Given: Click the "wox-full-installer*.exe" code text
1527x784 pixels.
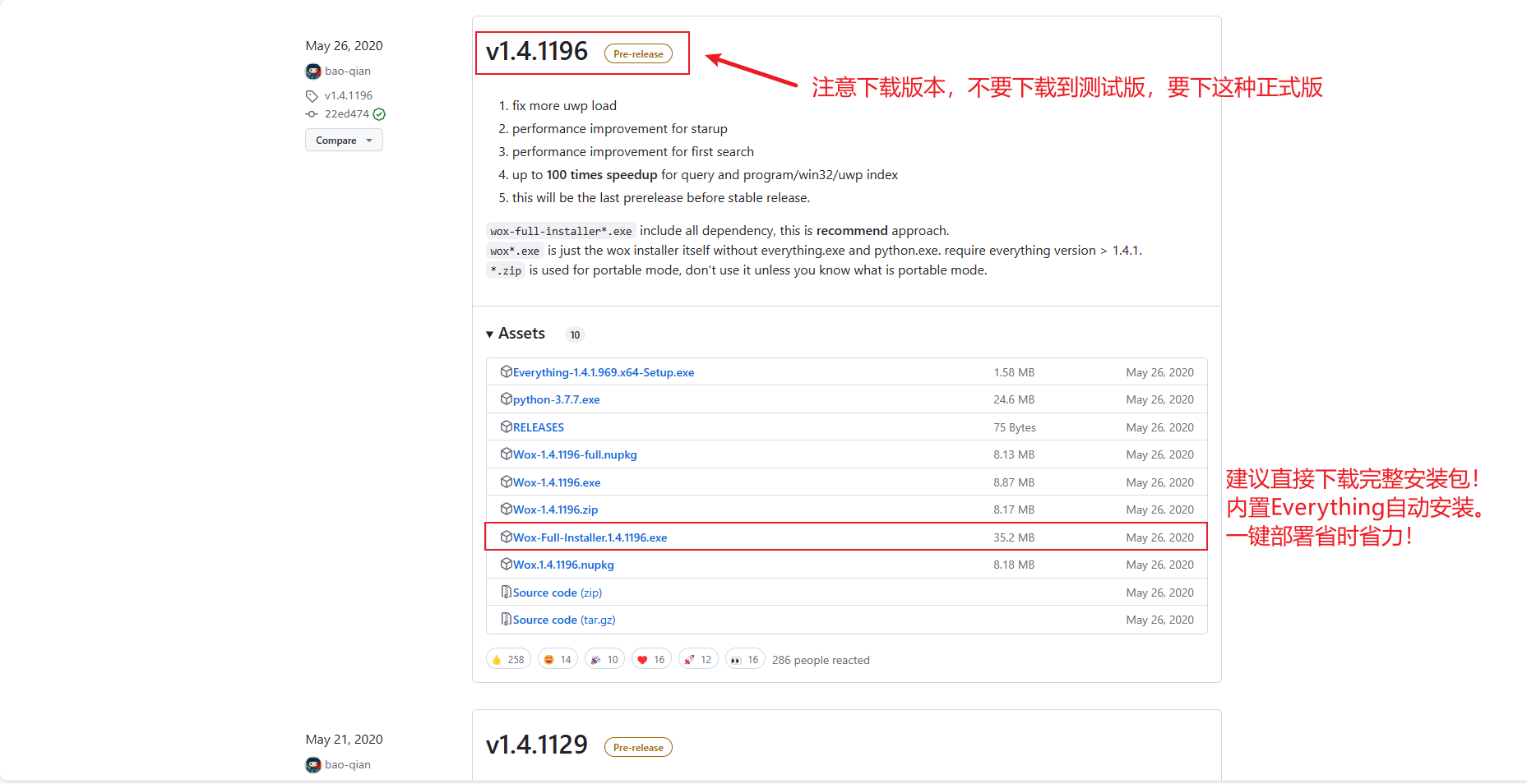Looking at the screenshot, I should [x=561, y=231].
